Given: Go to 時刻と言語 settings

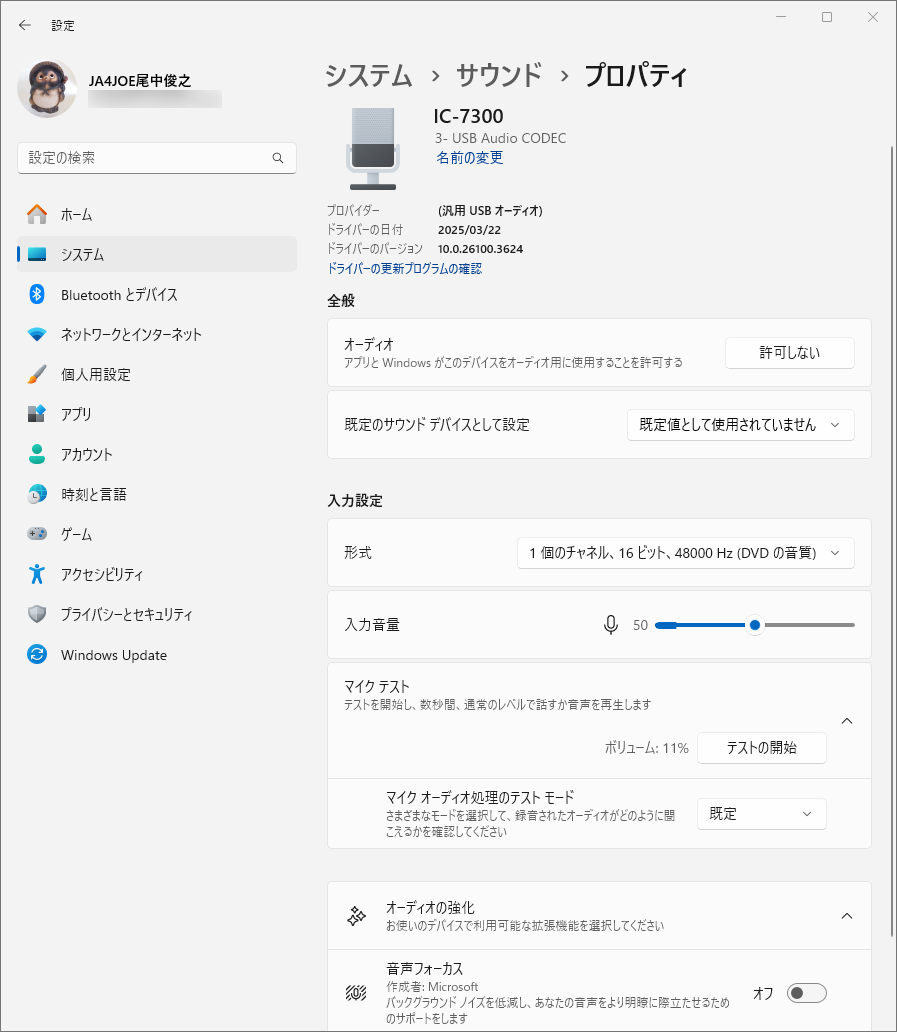Looking at the screenshot, I should (157, 494).
